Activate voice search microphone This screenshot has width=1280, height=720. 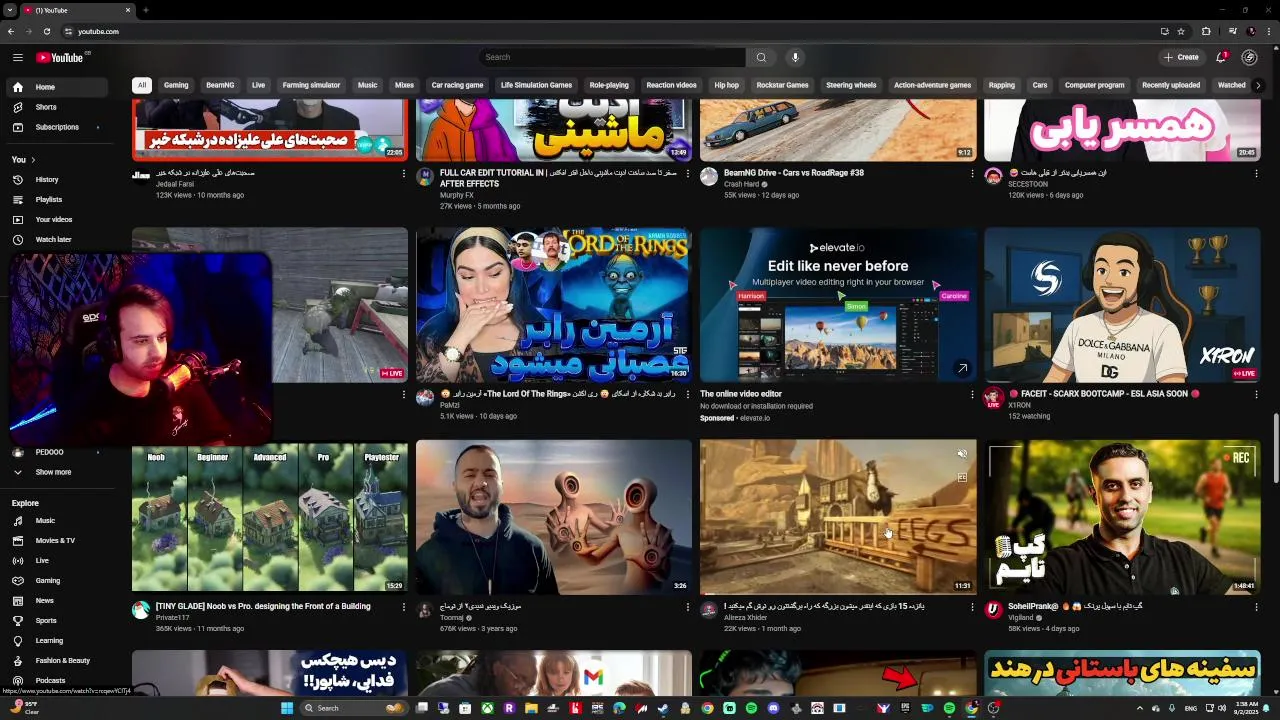click(795, 57)
